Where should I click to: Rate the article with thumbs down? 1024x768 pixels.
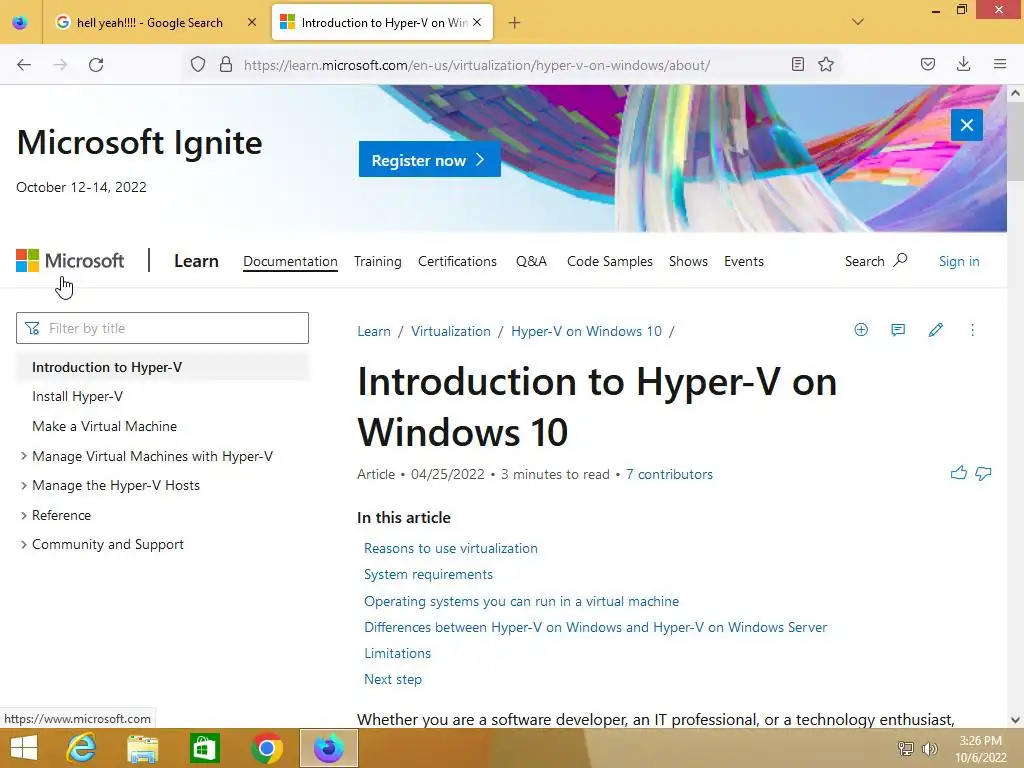pyautogui.click(x=984, y=473)
